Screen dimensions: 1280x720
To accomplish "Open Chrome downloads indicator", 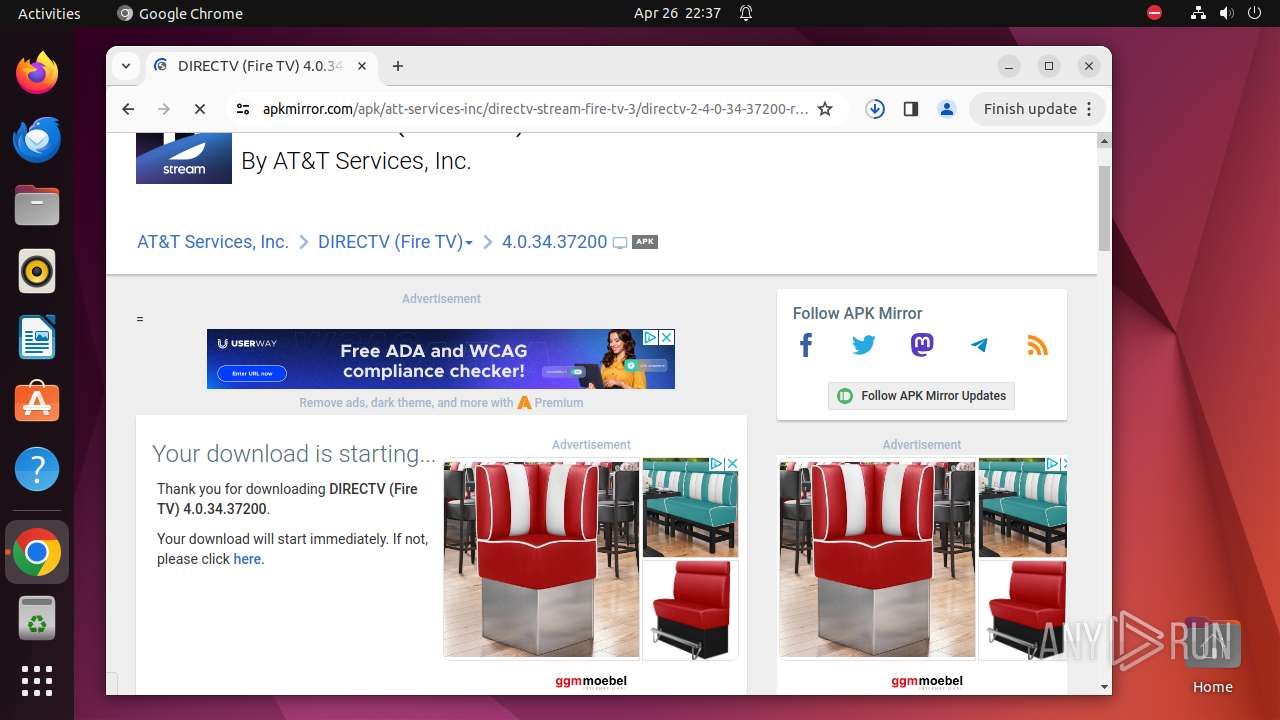I will (x=875, y=109).
